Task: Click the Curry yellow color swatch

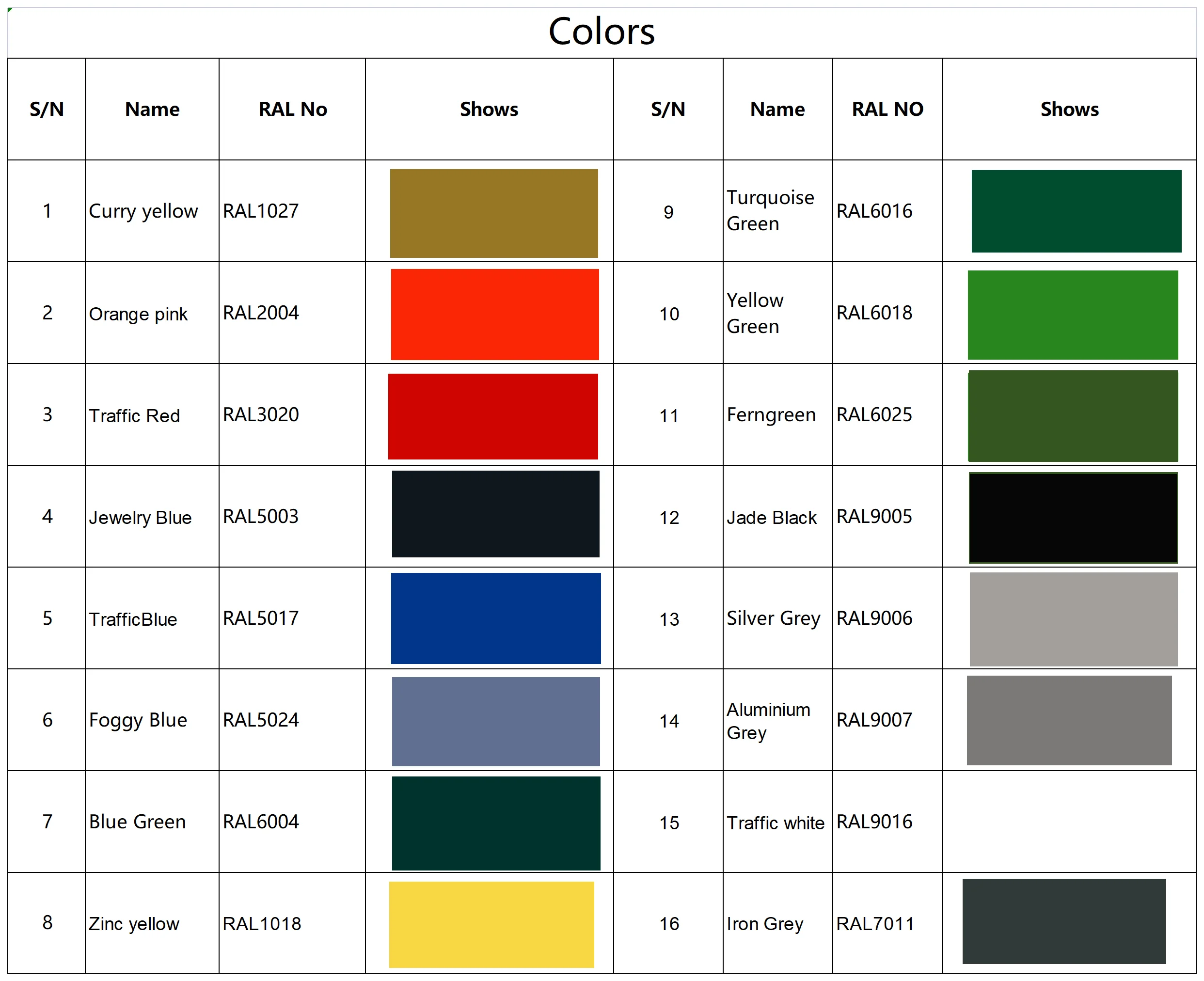Action: [494, 213]
